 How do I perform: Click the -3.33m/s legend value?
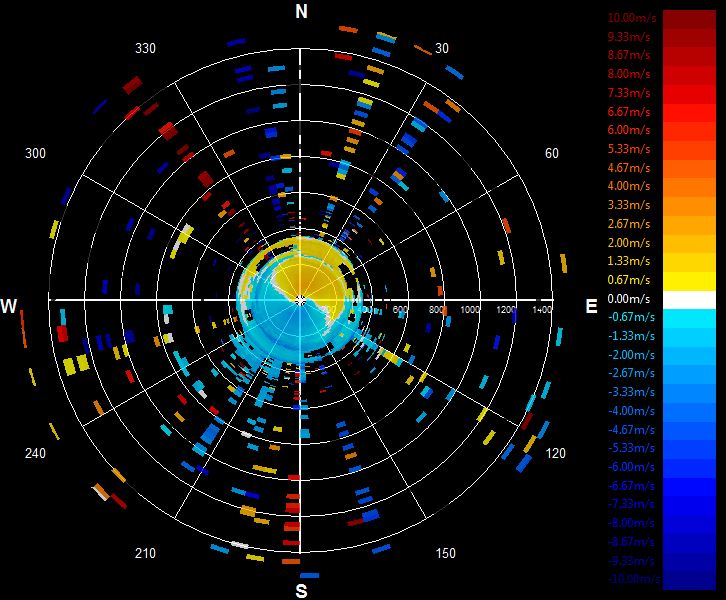click(631, 392)
